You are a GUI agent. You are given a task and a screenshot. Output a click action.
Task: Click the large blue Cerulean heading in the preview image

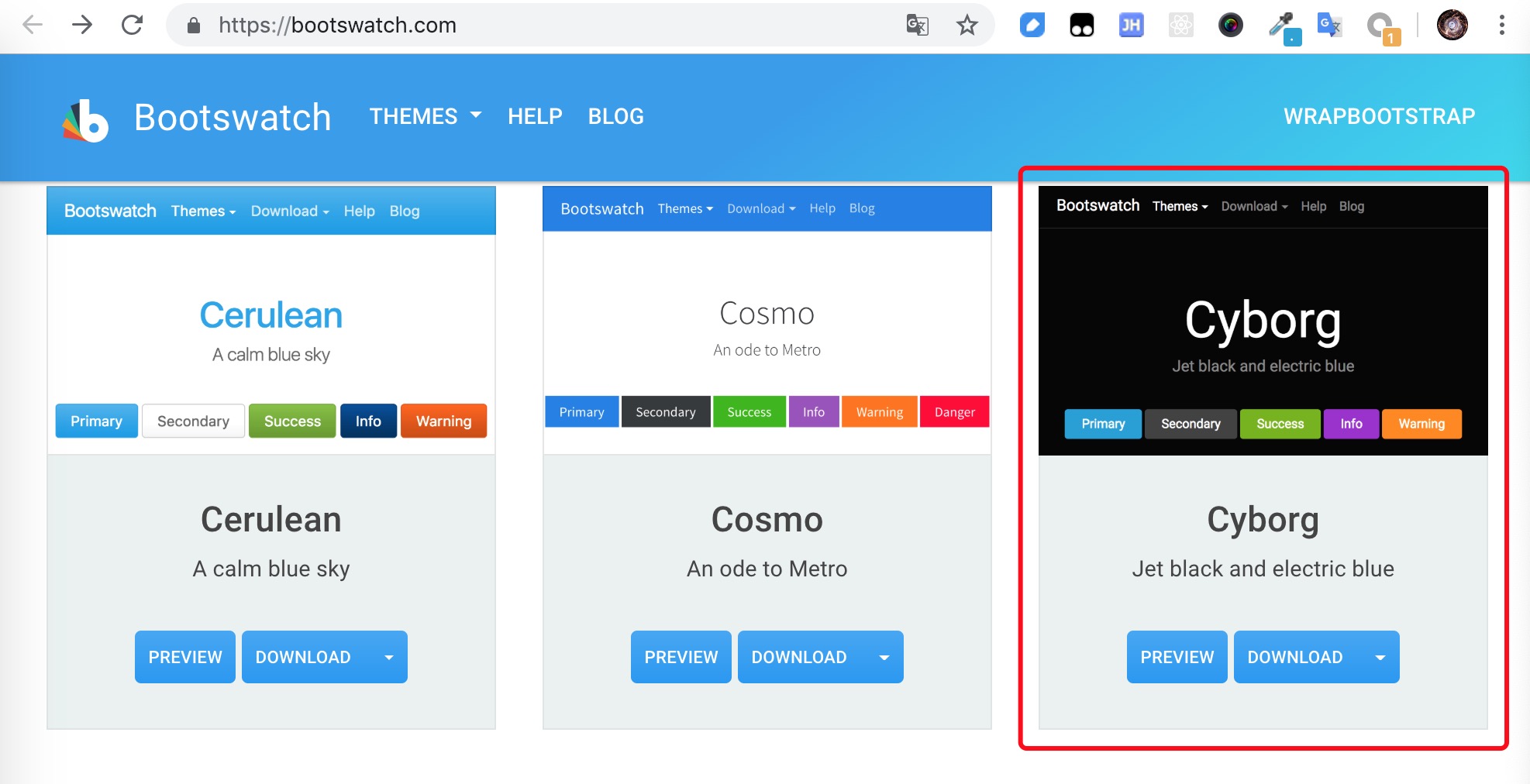pyautogui.click(x=271, y=315)
